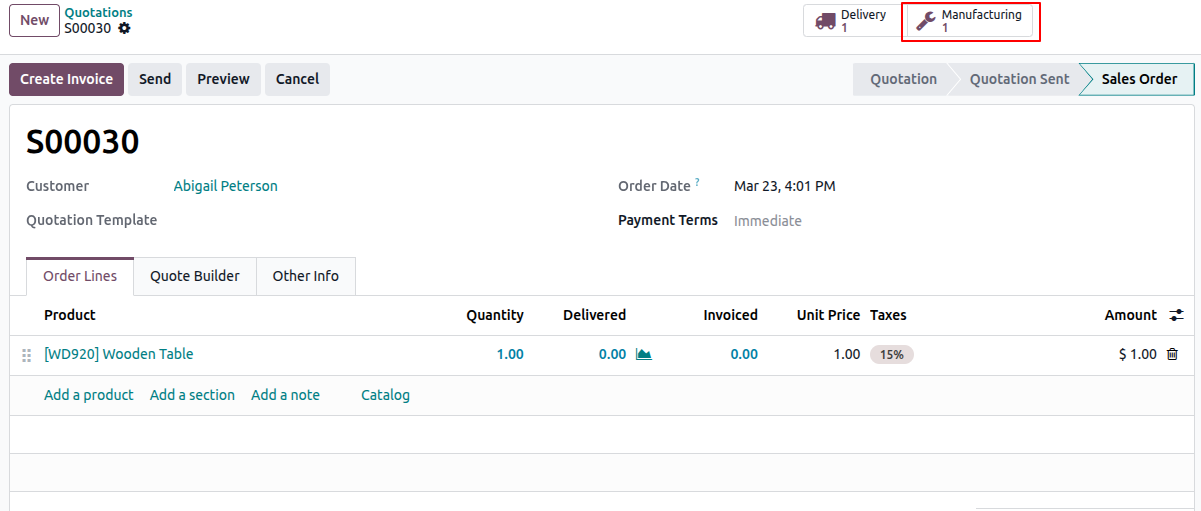
Task: Delete the Wooden Table line with trash icon
Action: (x=1172, y=354)
